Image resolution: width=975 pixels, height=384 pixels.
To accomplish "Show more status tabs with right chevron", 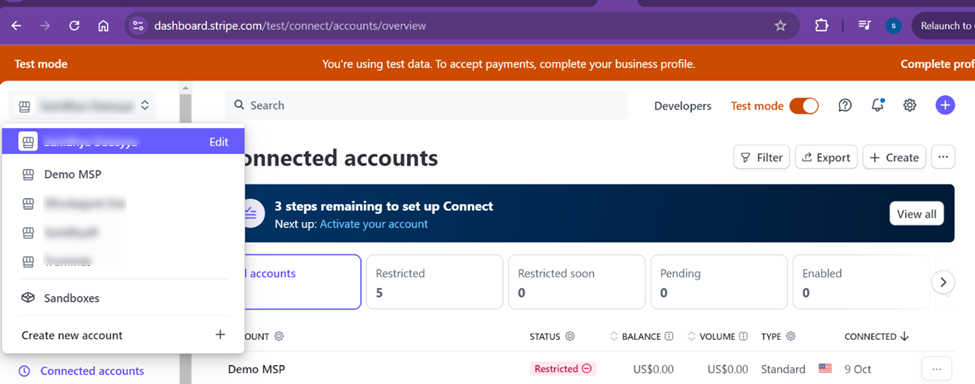I will 943,282.
